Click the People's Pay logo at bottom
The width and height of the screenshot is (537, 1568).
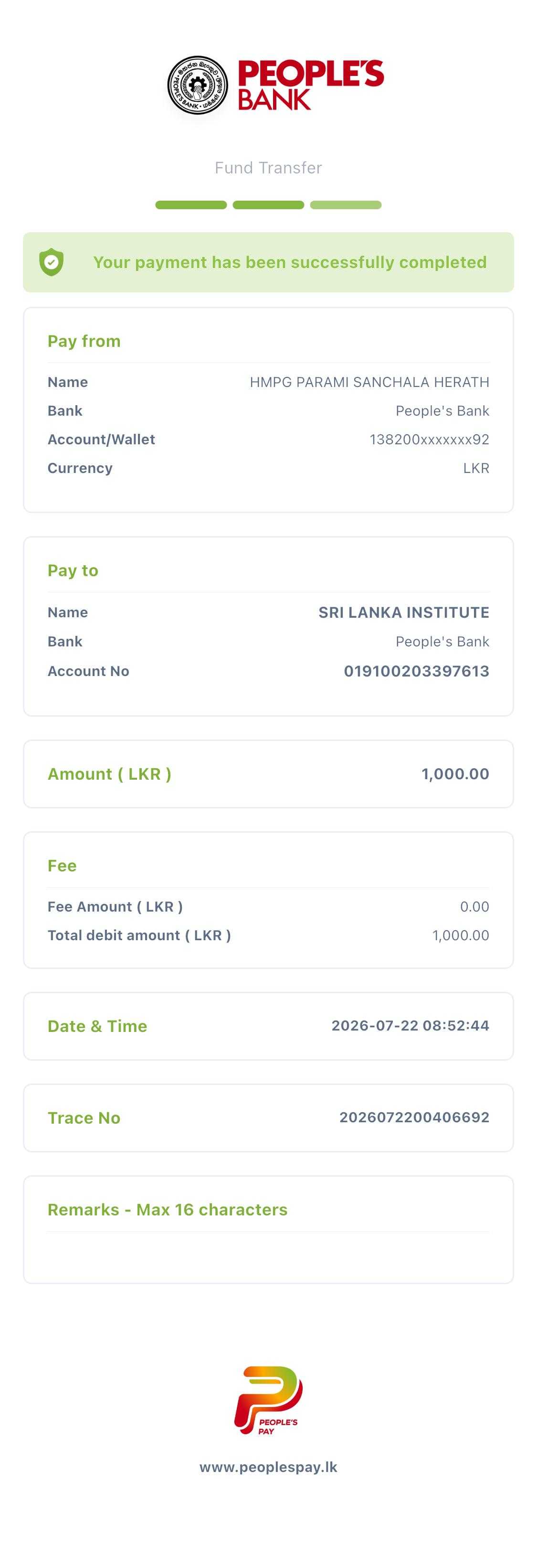pyautogui.click(x=268, y=1401)
